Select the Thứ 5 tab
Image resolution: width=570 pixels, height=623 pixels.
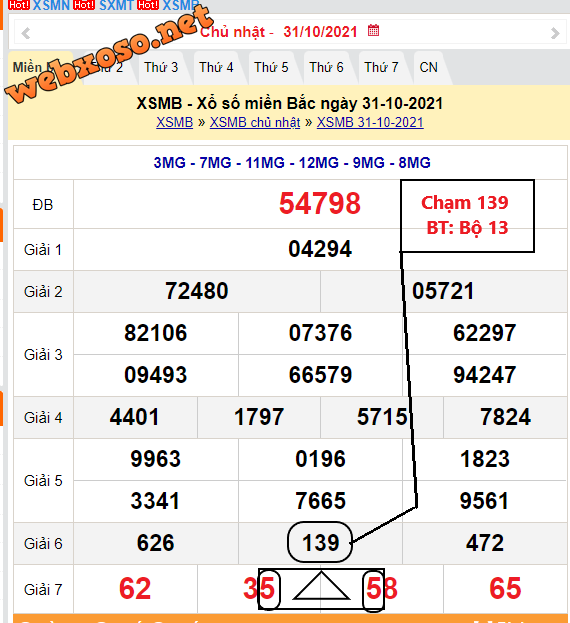(271, 67)
